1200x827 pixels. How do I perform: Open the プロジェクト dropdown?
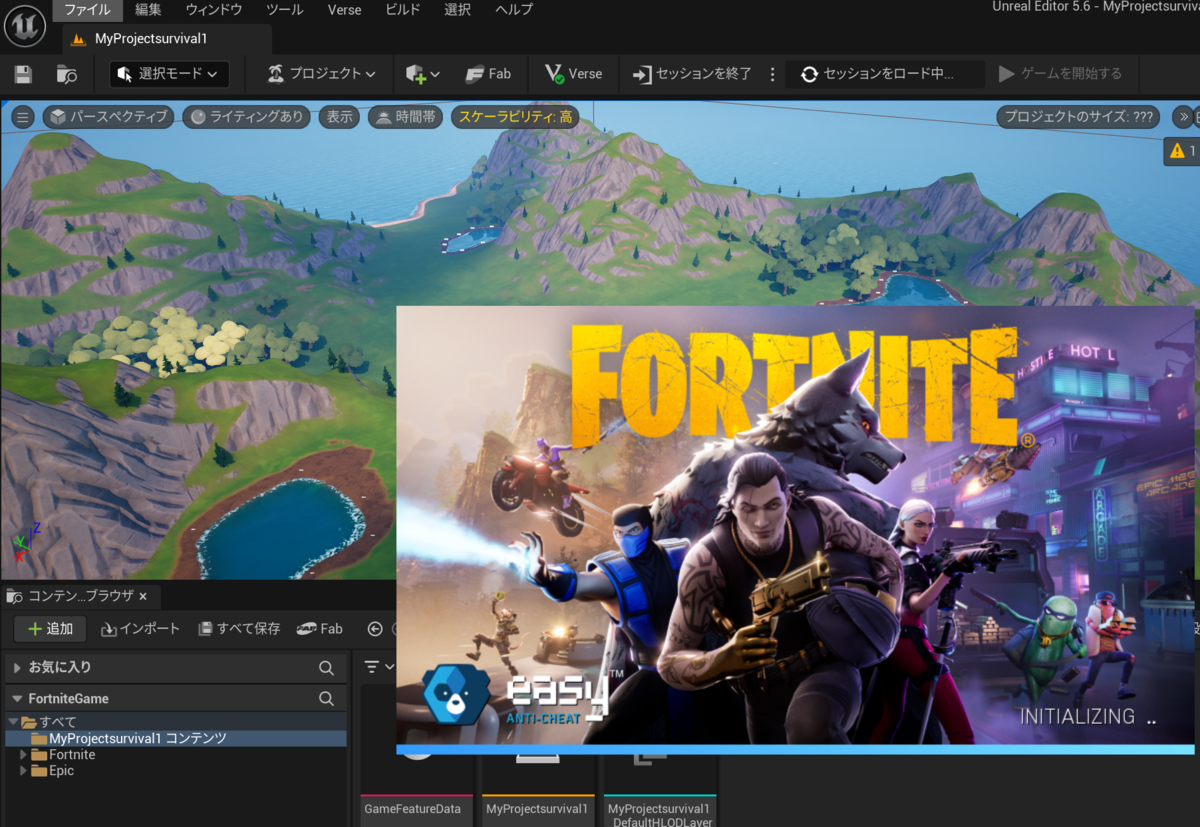pyautogui.click(x=322, y=74)
